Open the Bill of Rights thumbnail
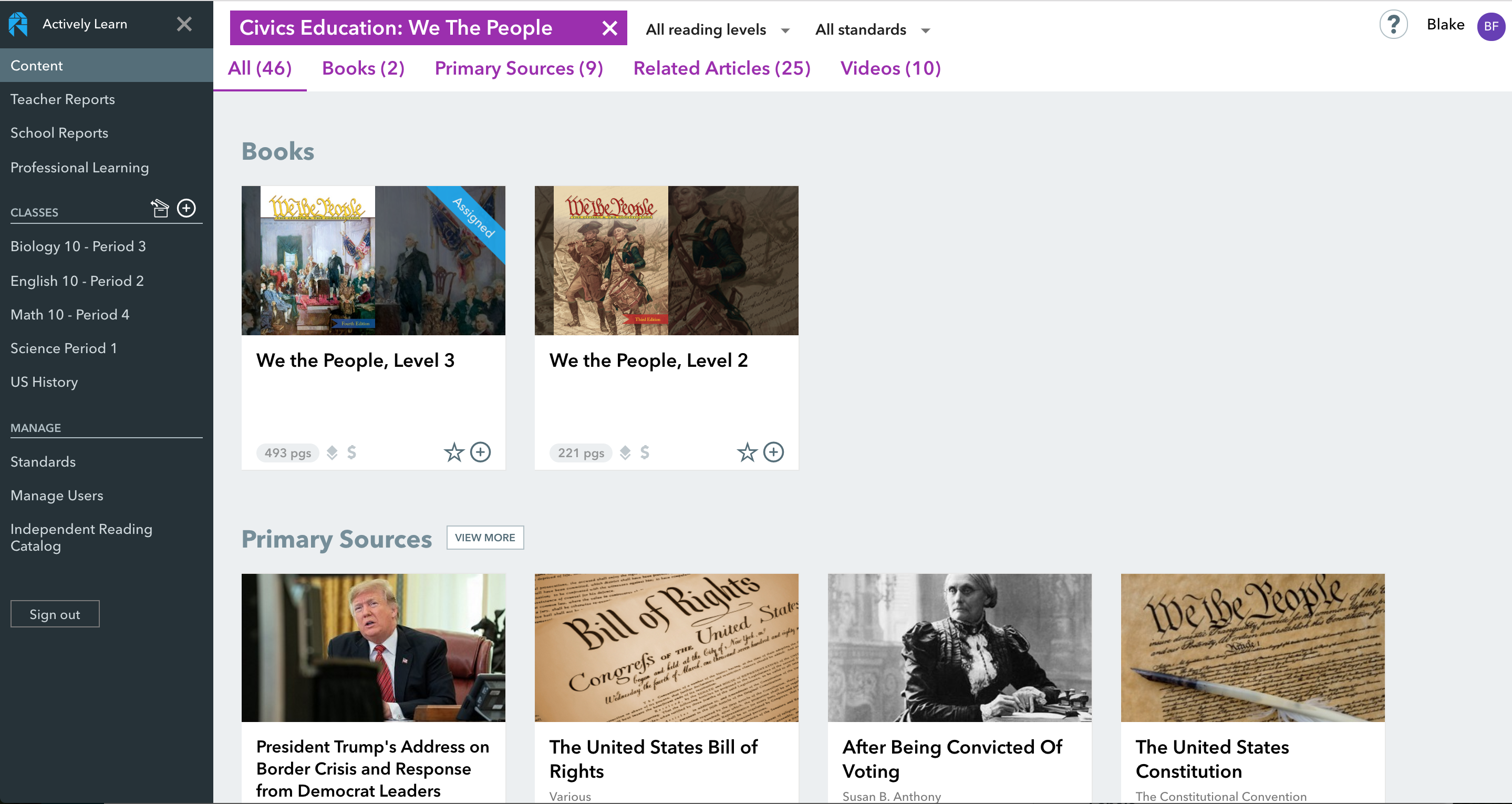This screenshot has height=804, width=1512. (x=666, y=648)
